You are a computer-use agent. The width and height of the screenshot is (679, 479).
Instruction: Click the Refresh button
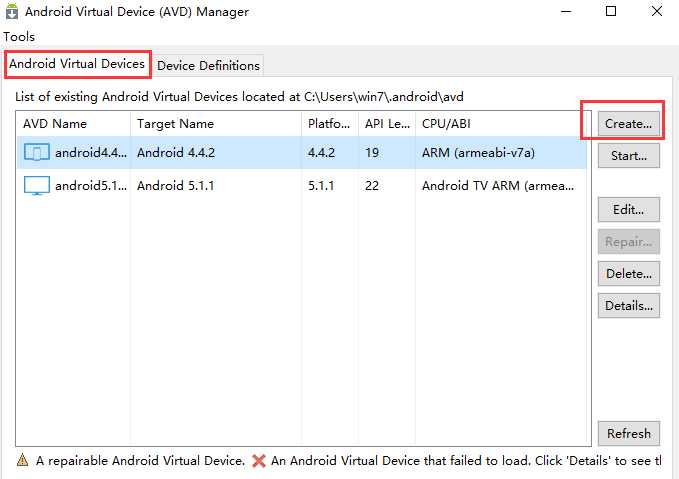pos(629,434)
